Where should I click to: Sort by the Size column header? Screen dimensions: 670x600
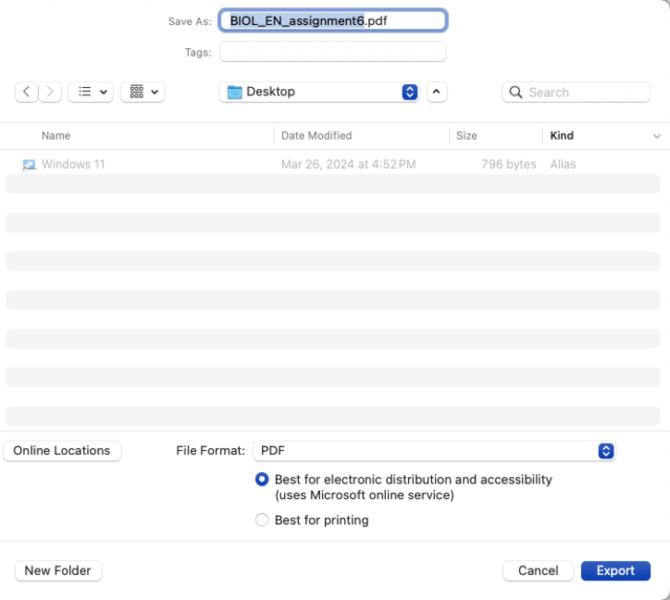coord(467,135)
